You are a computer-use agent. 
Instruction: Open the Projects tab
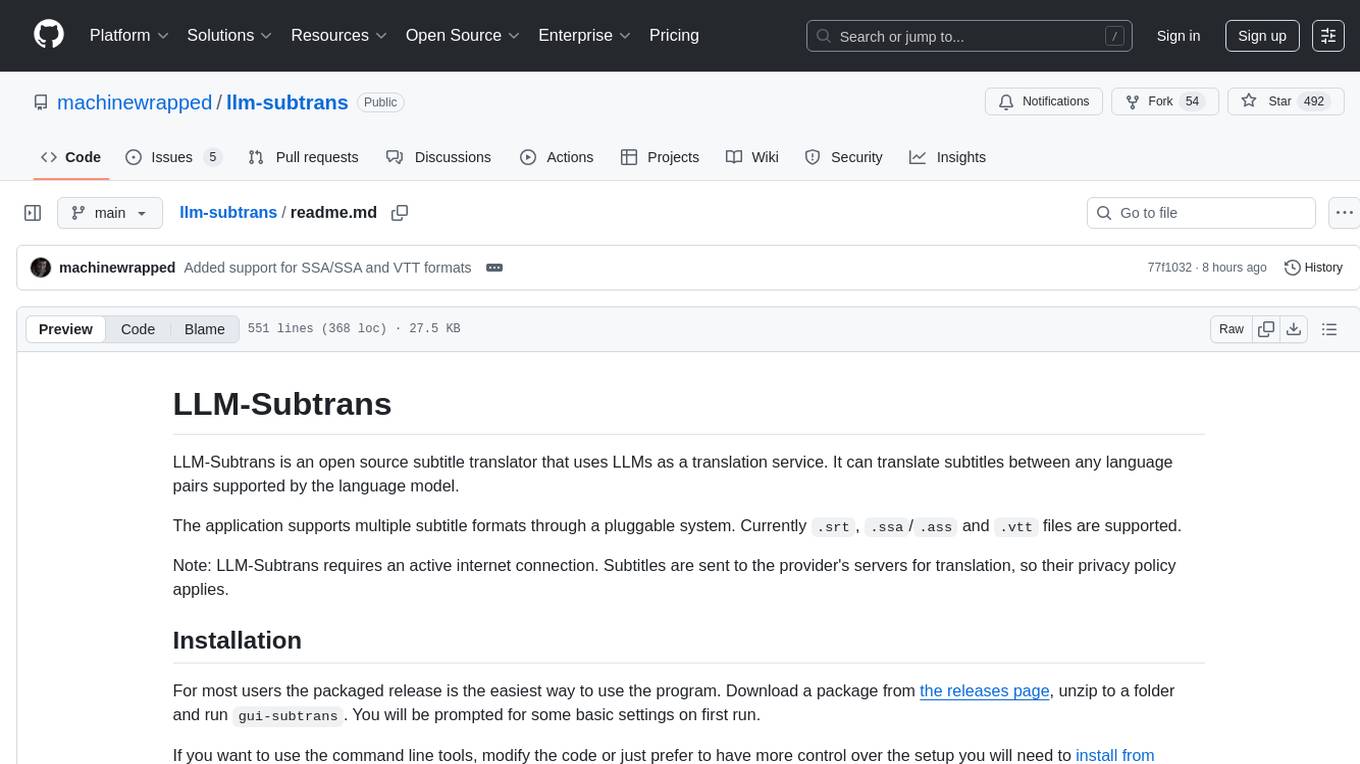(660, 157)
